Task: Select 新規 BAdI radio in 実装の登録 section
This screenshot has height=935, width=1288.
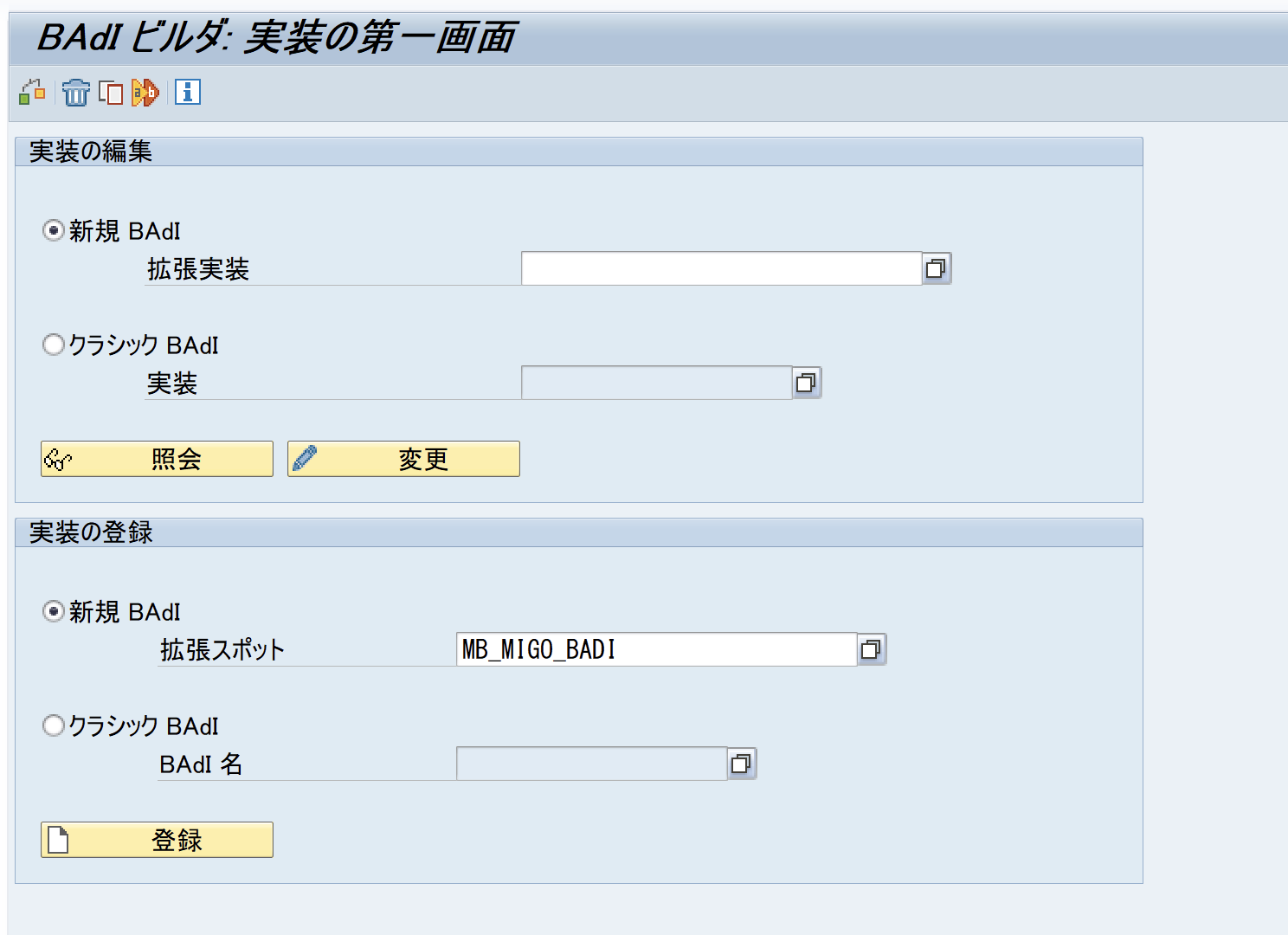Action: [54, 612]
